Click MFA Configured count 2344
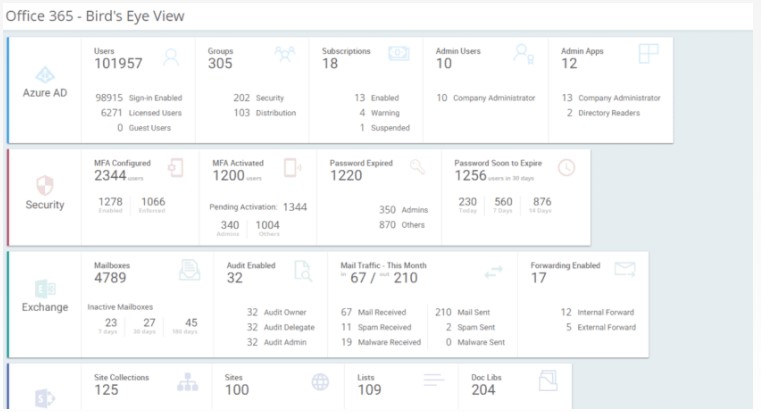 (x=110, y=176)
